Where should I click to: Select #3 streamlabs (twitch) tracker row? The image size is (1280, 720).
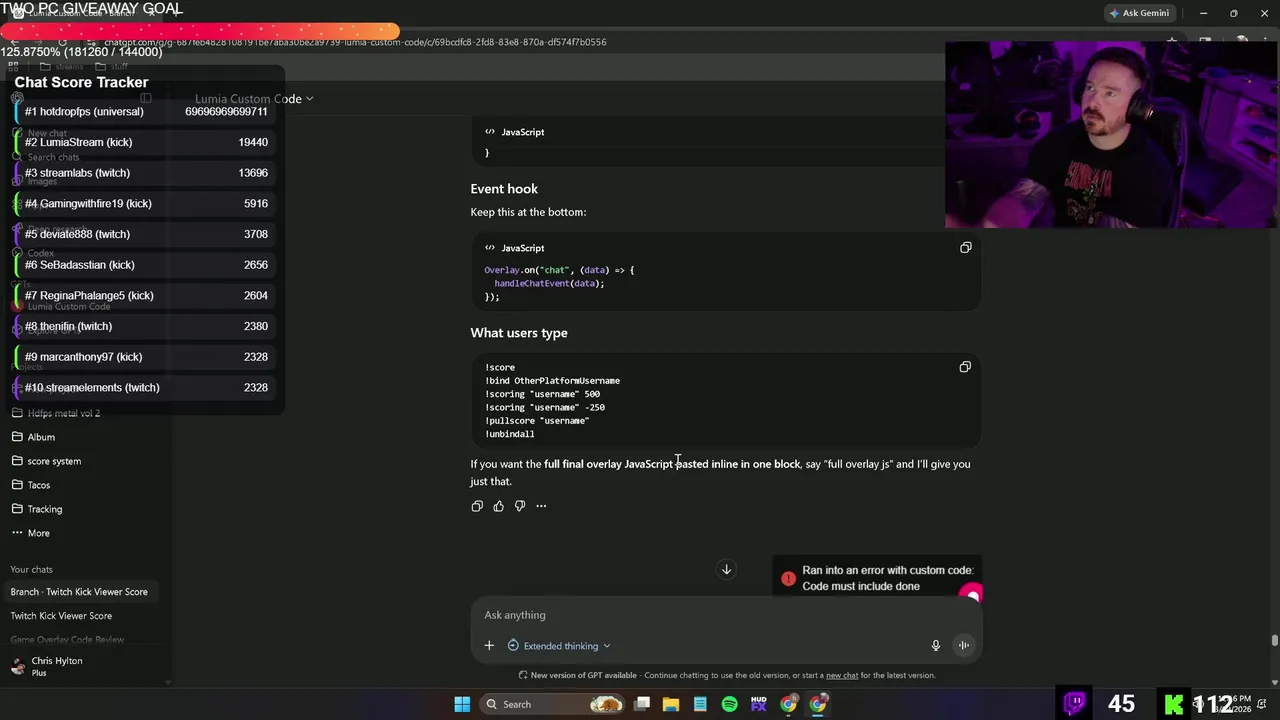146,173
